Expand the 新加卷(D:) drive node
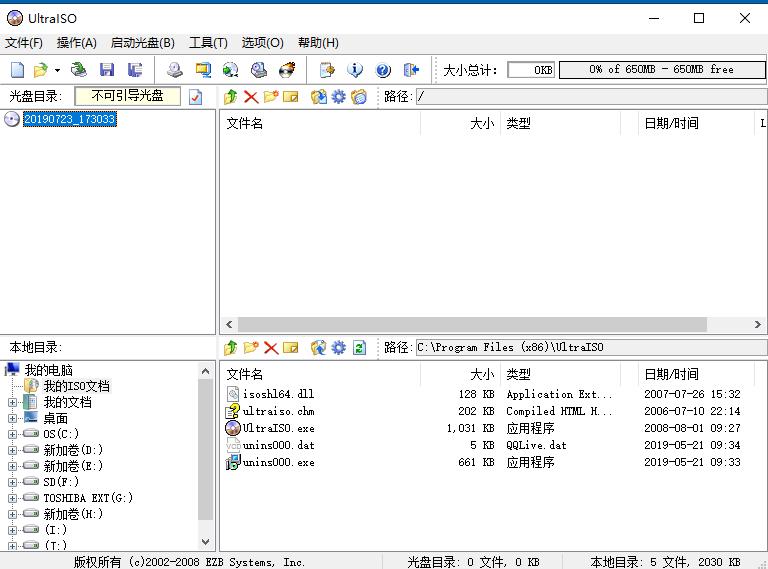This screenshot has width=768, height=569. coord(13,450)
